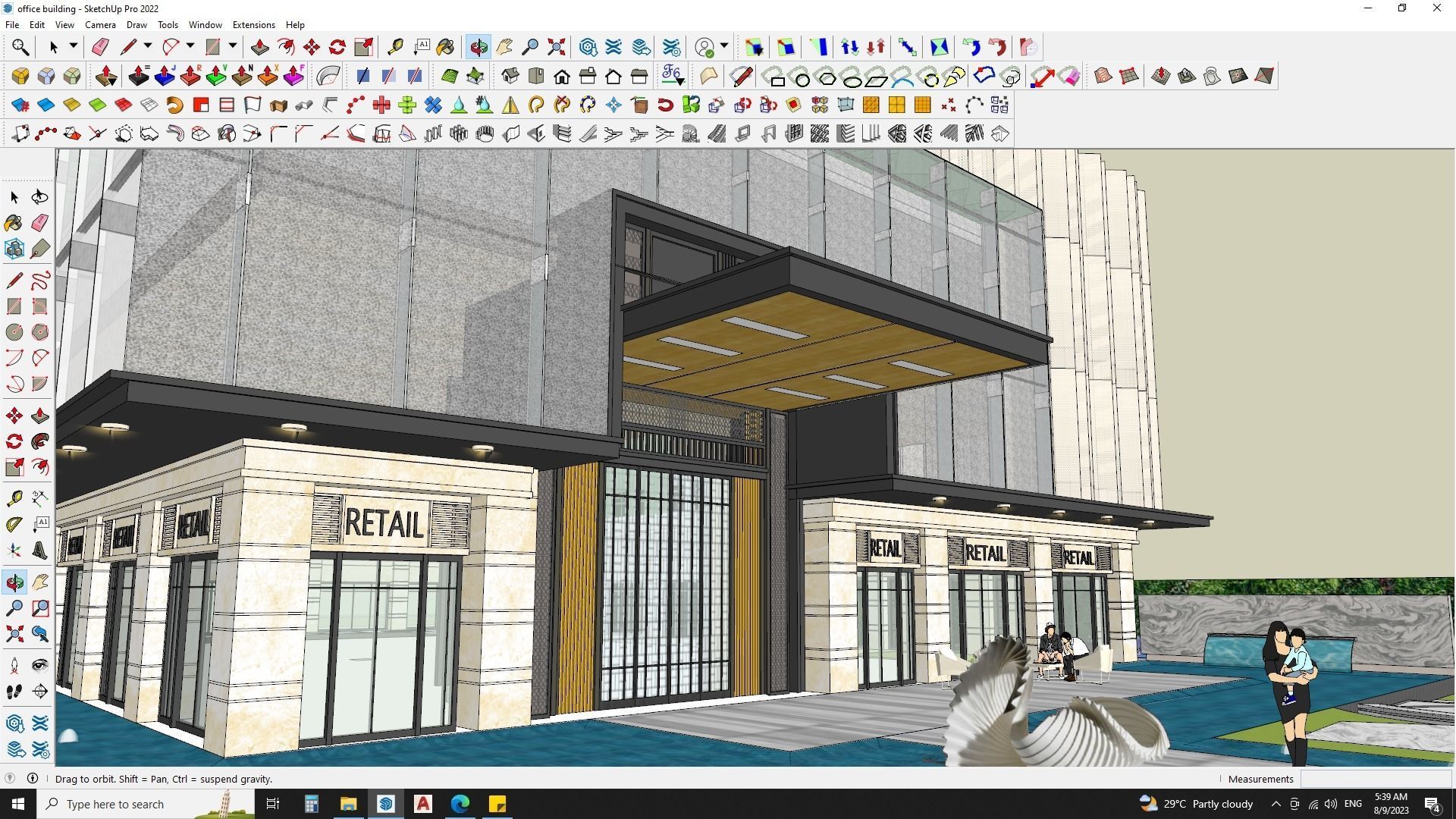
Task: Click the info icon in status bar
Action: click(33, 779)
